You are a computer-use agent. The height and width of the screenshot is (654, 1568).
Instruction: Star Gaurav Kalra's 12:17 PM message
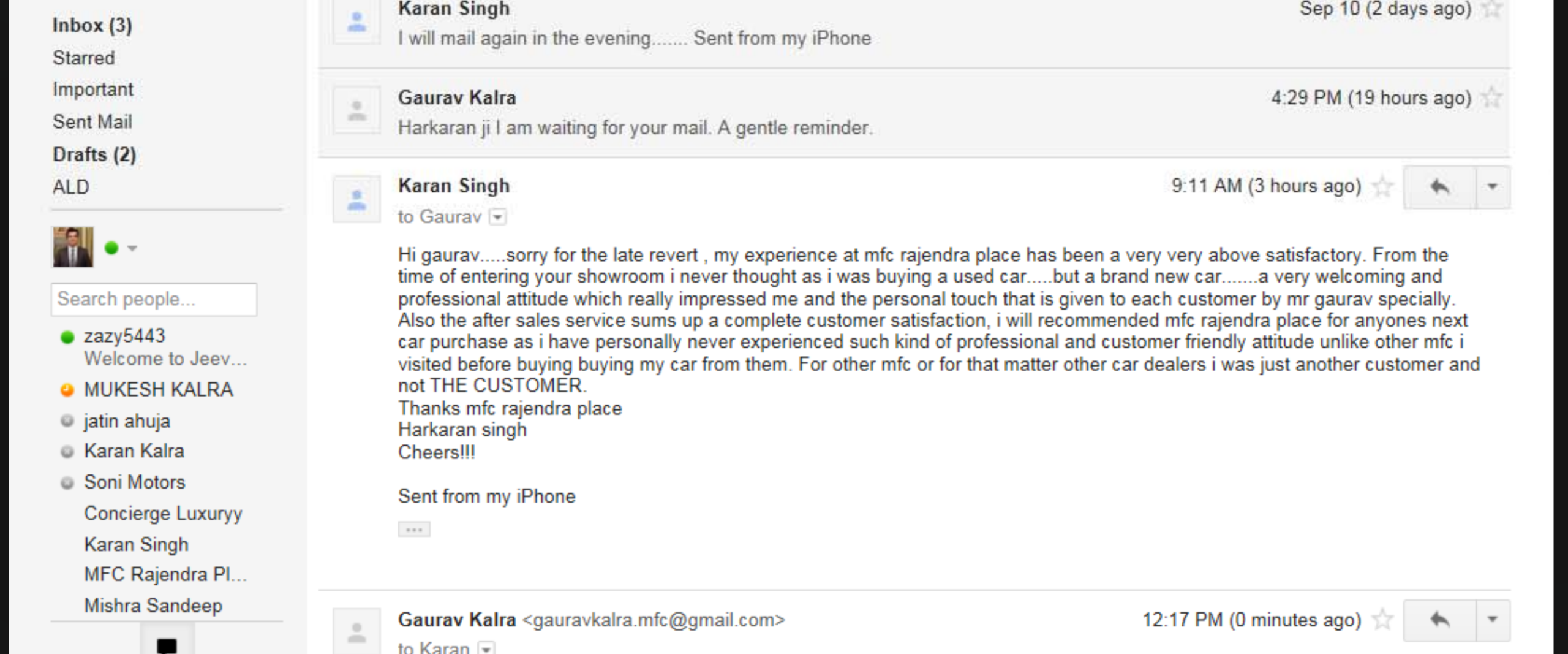[1382, 620]
